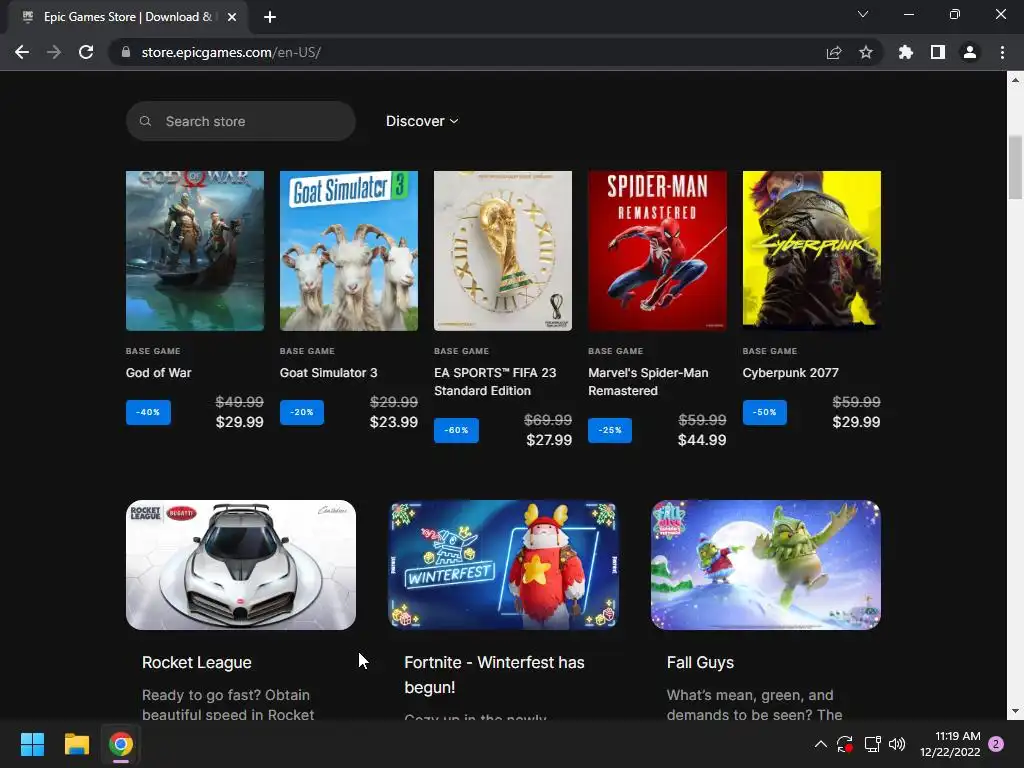1024x768 pixels.
Task: Open the Windows Start menu
Action: [x=32, y=744]
